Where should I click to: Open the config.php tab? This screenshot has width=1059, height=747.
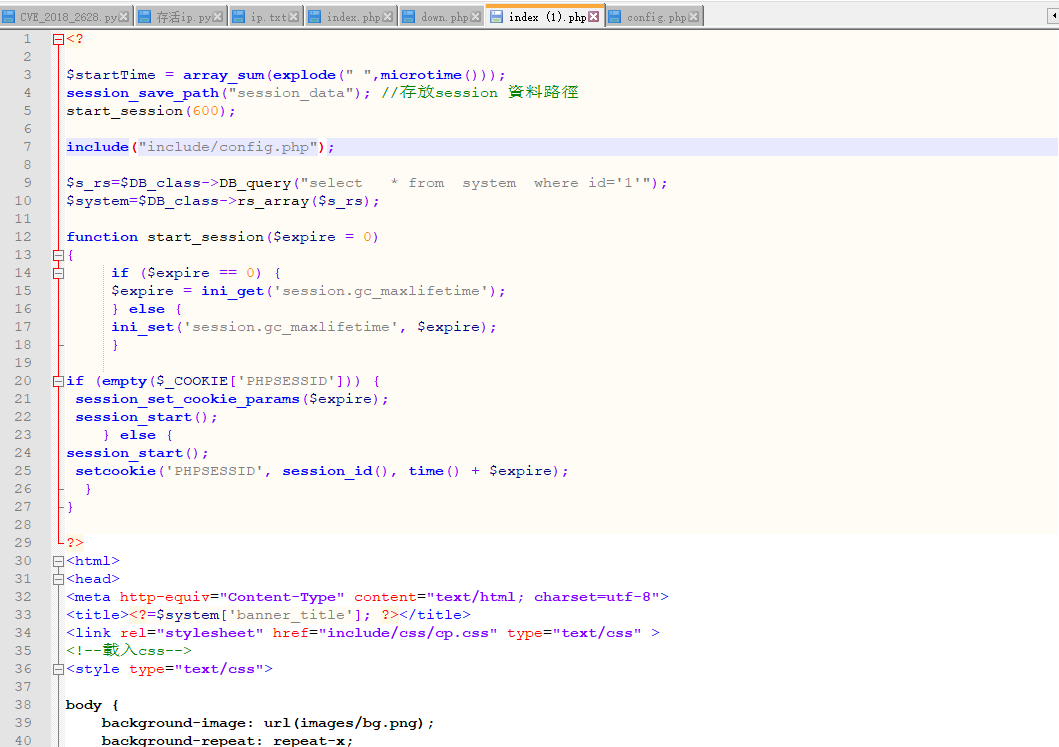654,17
